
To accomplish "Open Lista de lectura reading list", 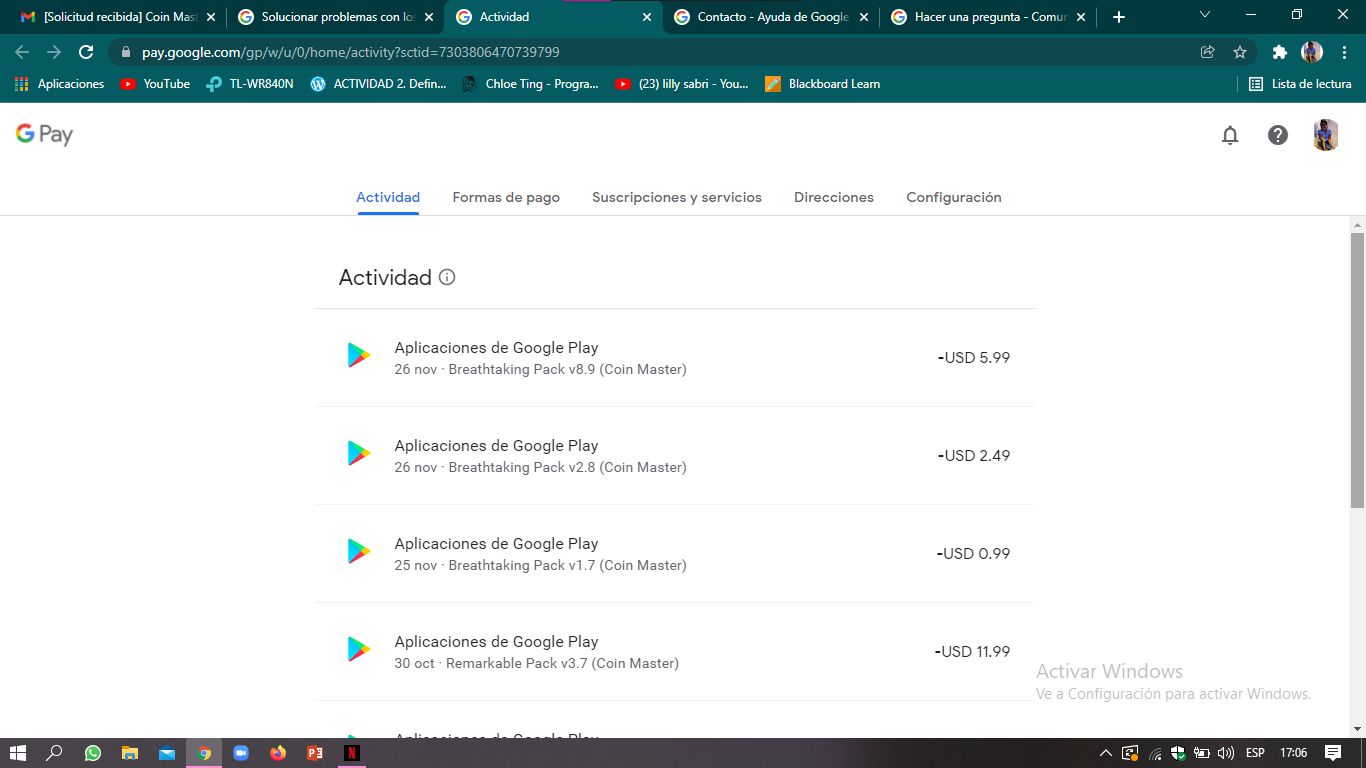I will (x=1301, y=84).
